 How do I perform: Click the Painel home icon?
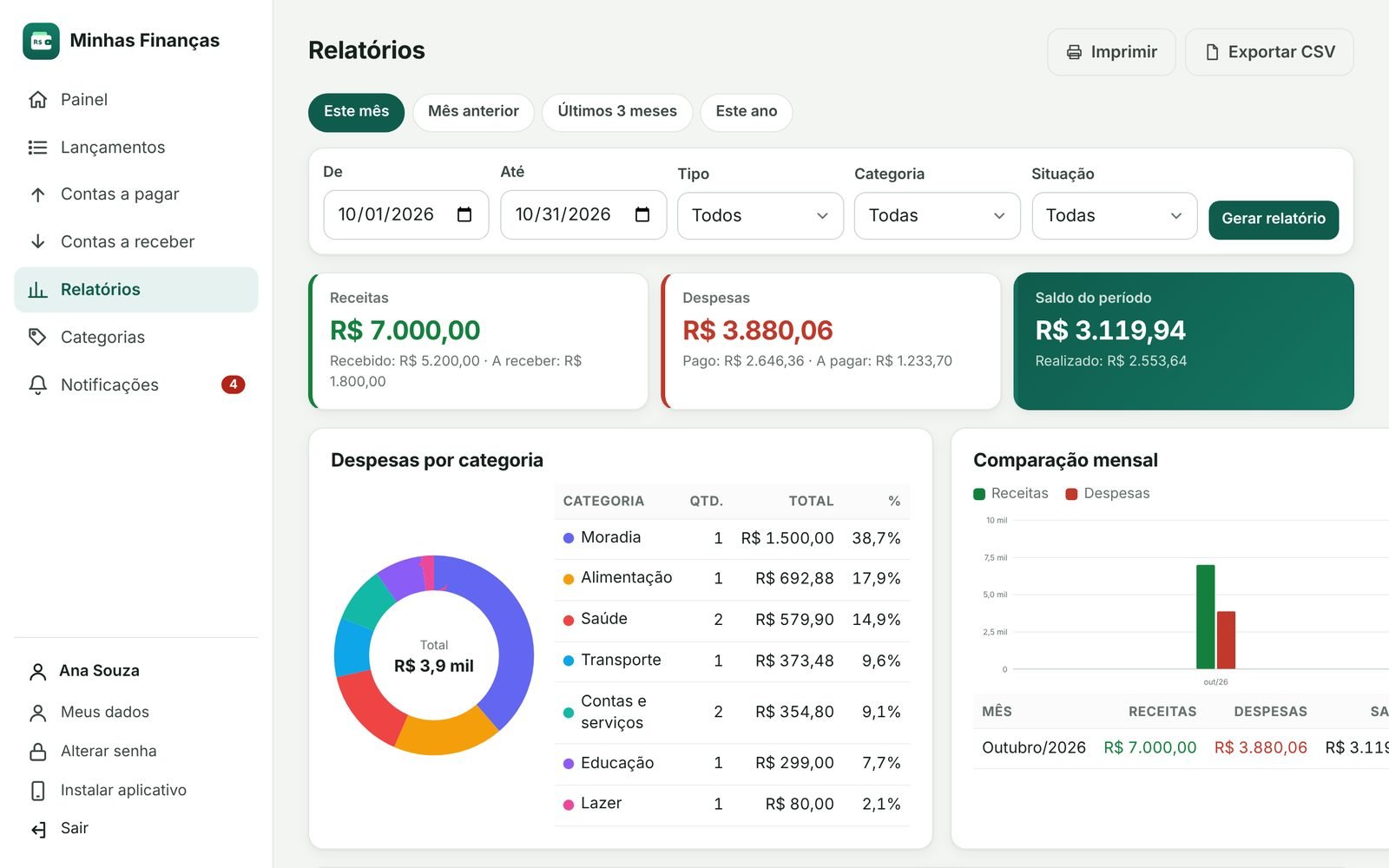point(37,100)
